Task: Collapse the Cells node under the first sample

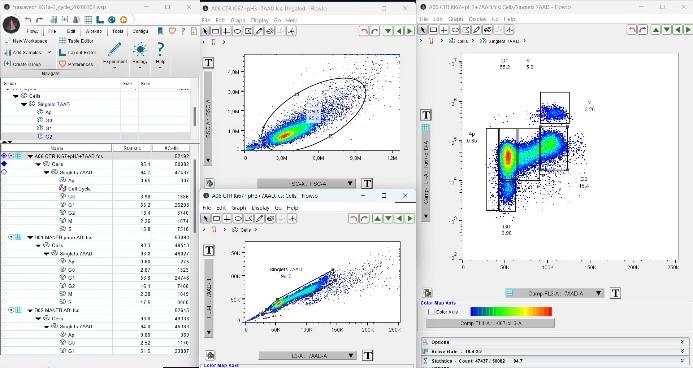Action: [x=39, y=164]
